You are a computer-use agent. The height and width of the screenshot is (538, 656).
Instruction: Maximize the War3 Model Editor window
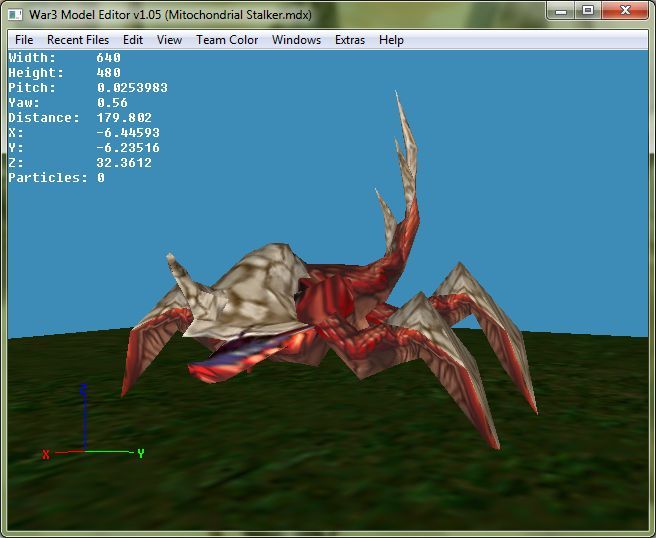coord(588,10)
